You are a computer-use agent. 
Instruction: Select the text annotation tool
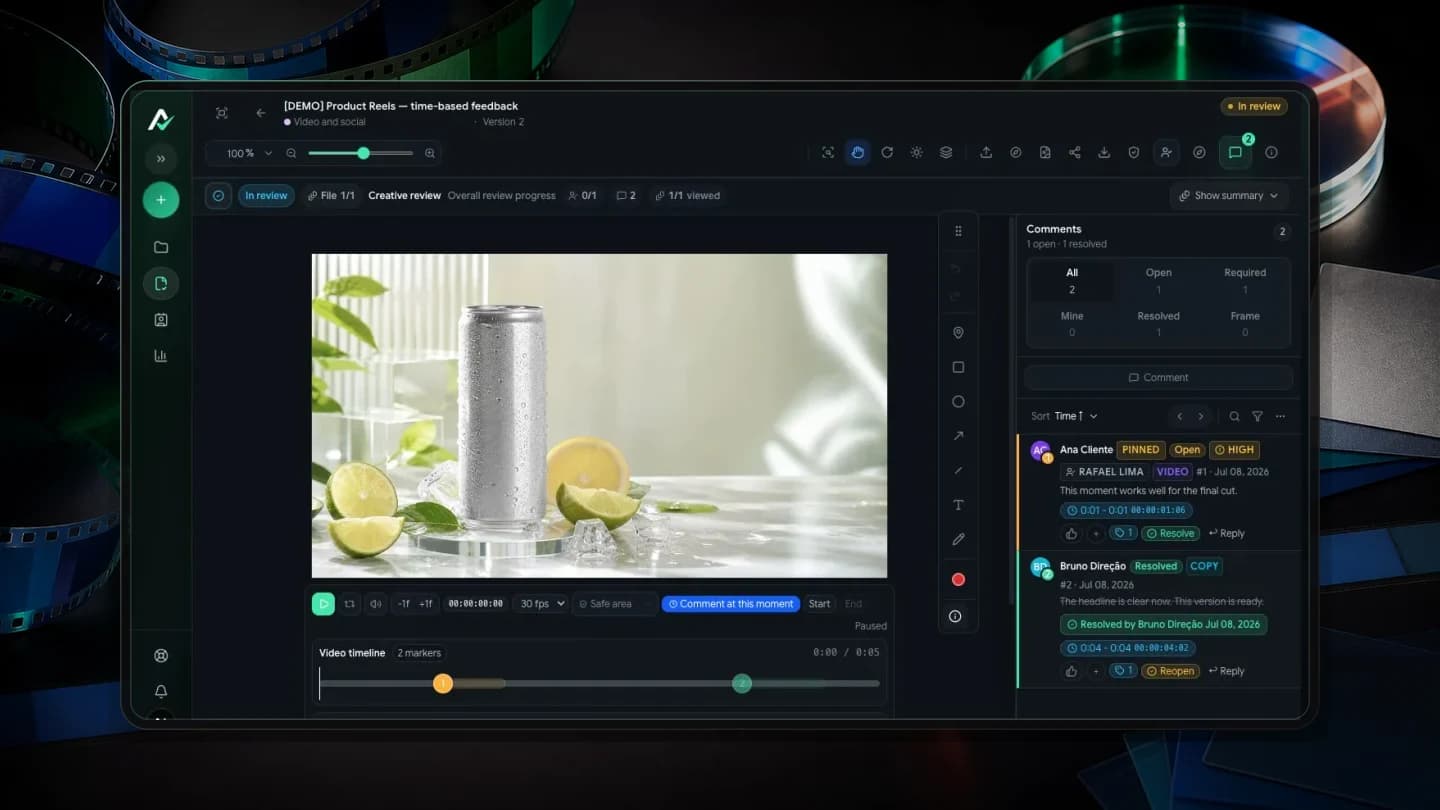(x=958, y=505)
